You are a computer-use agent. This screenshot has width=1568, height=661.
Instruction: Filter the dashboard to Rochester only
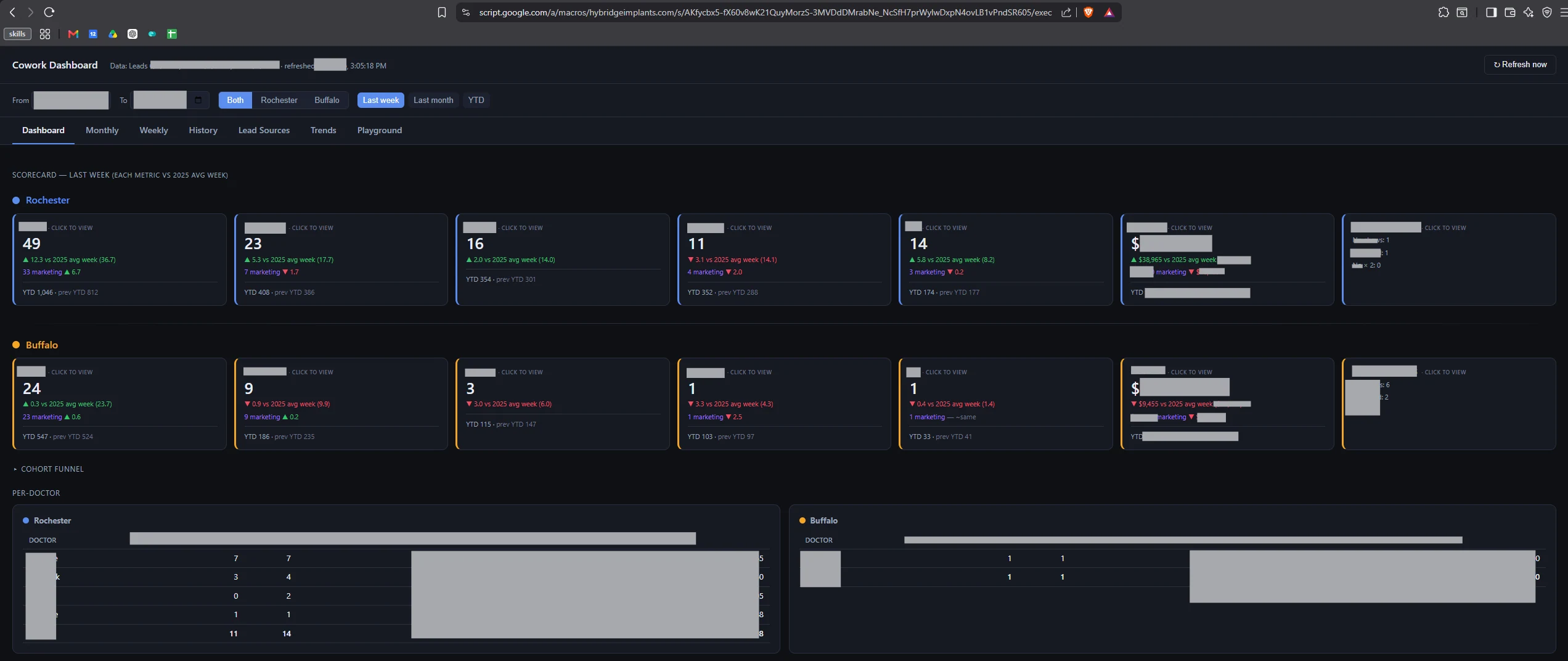point(279,100)
